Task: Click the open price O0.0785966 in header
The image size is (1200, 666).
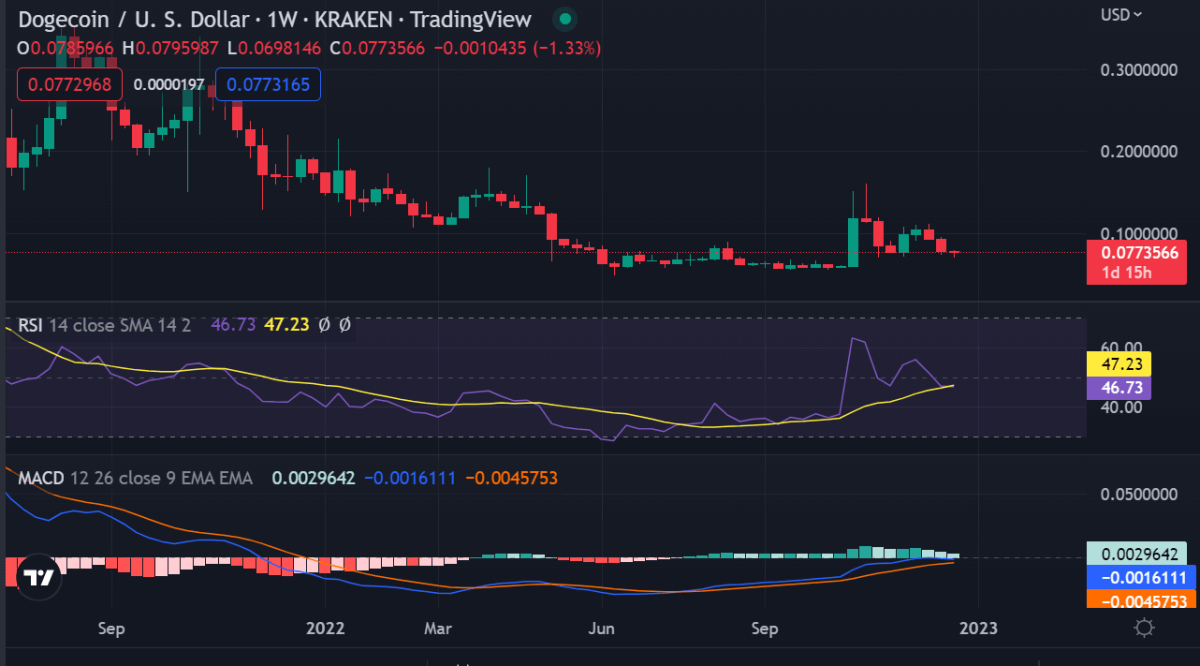Action: (x=65, y=47)
